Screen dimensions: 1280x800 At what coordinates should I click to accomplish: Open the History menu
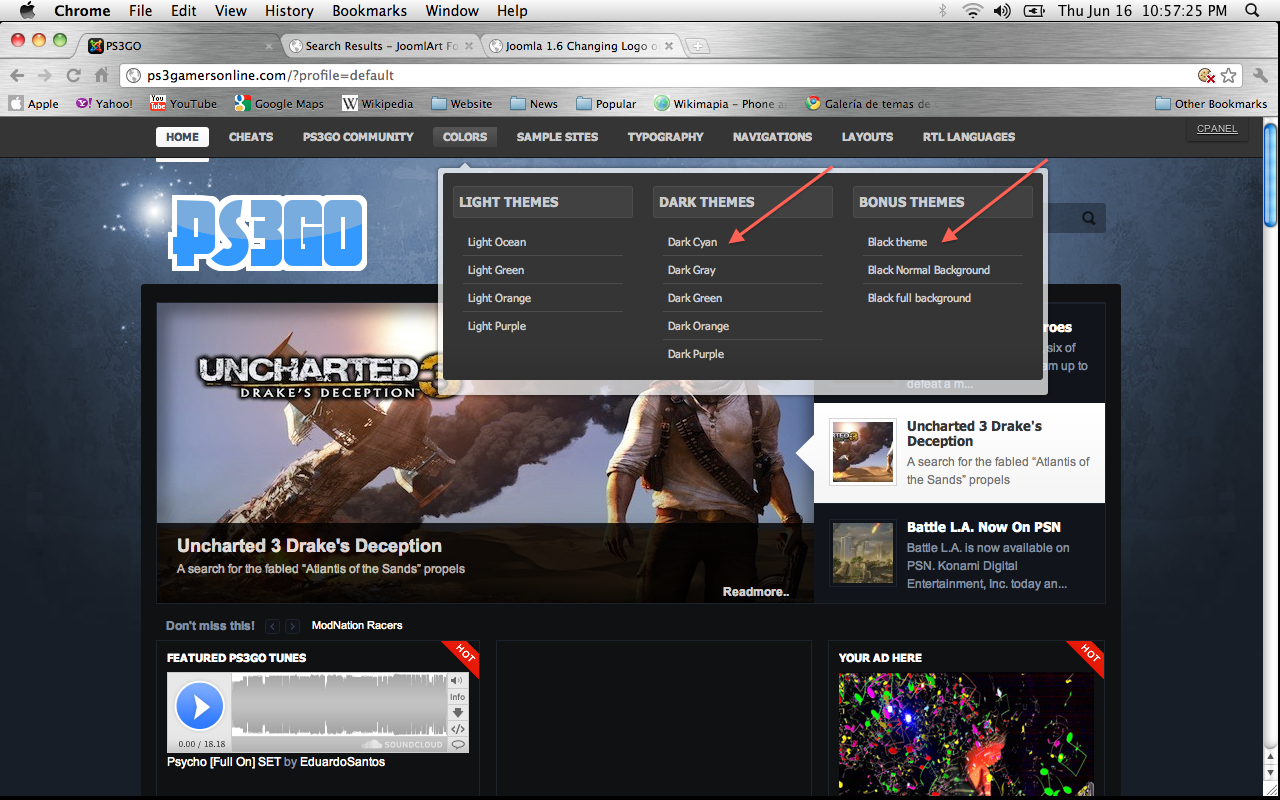[x=289, y=11]
